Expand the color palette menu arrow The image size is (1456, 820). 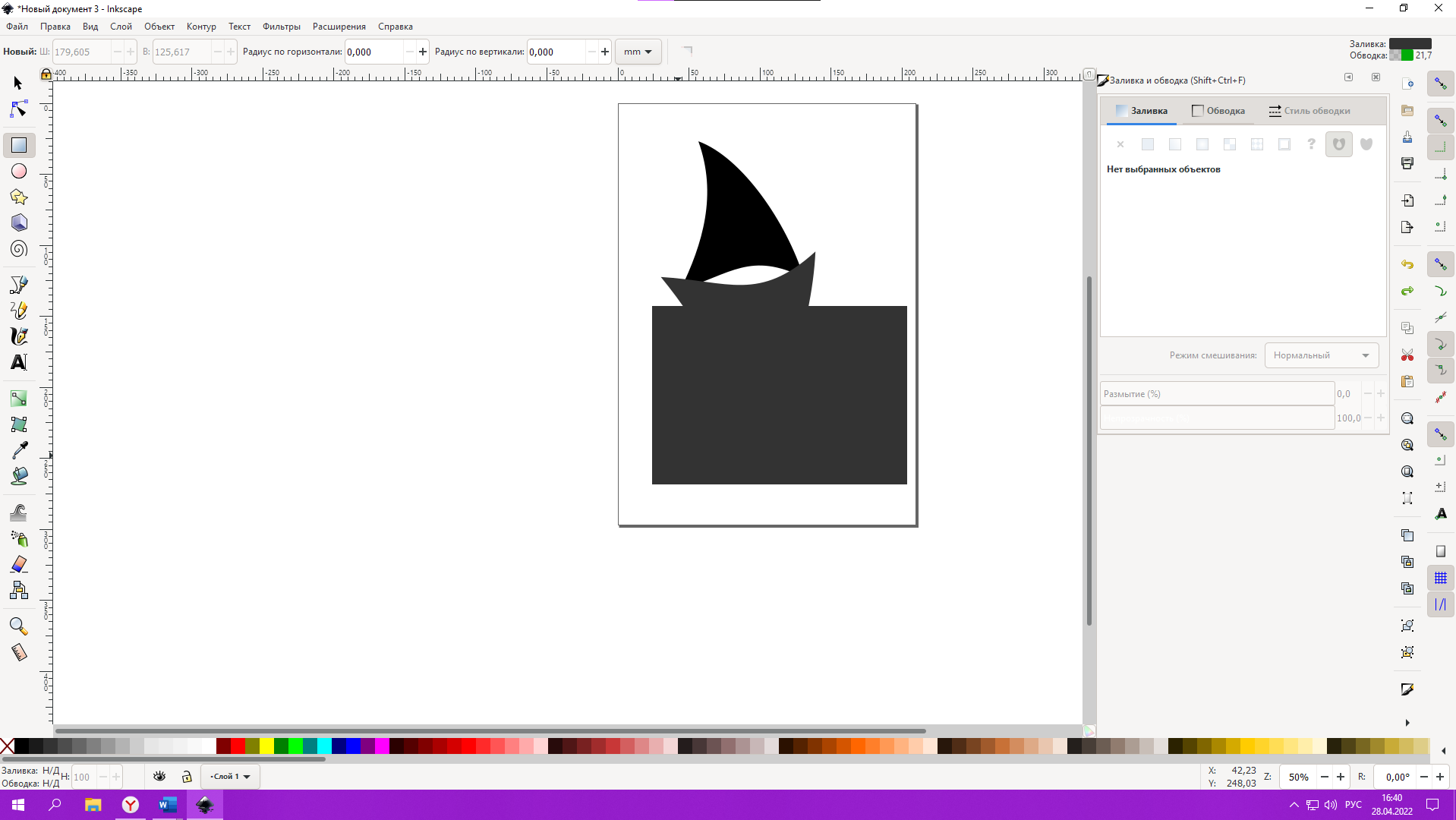(1443, 751)
